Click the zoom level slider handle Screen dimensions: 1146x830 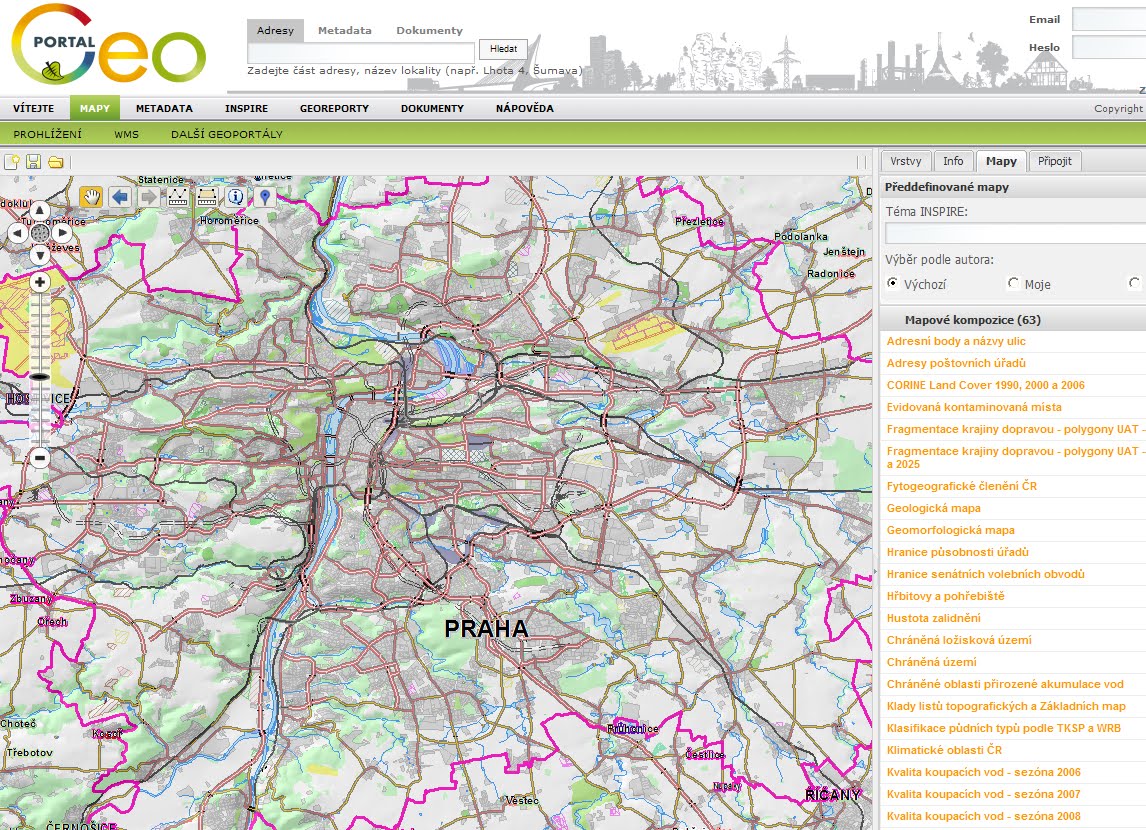click(39, 377)
